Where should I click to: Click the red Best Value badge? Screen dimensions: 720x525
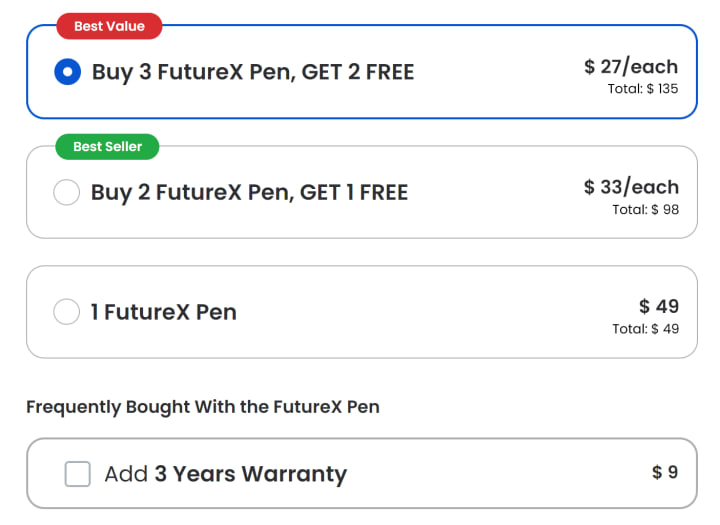click(109, 26)
